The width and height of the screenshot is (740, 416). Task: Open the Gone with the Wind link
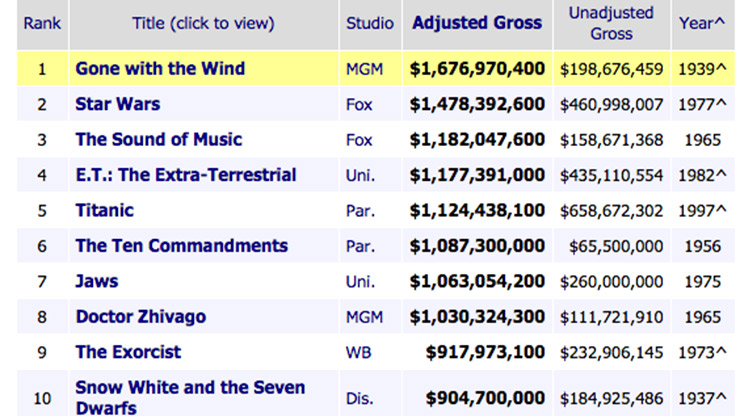pyautogui.click(x=160, y=69)
